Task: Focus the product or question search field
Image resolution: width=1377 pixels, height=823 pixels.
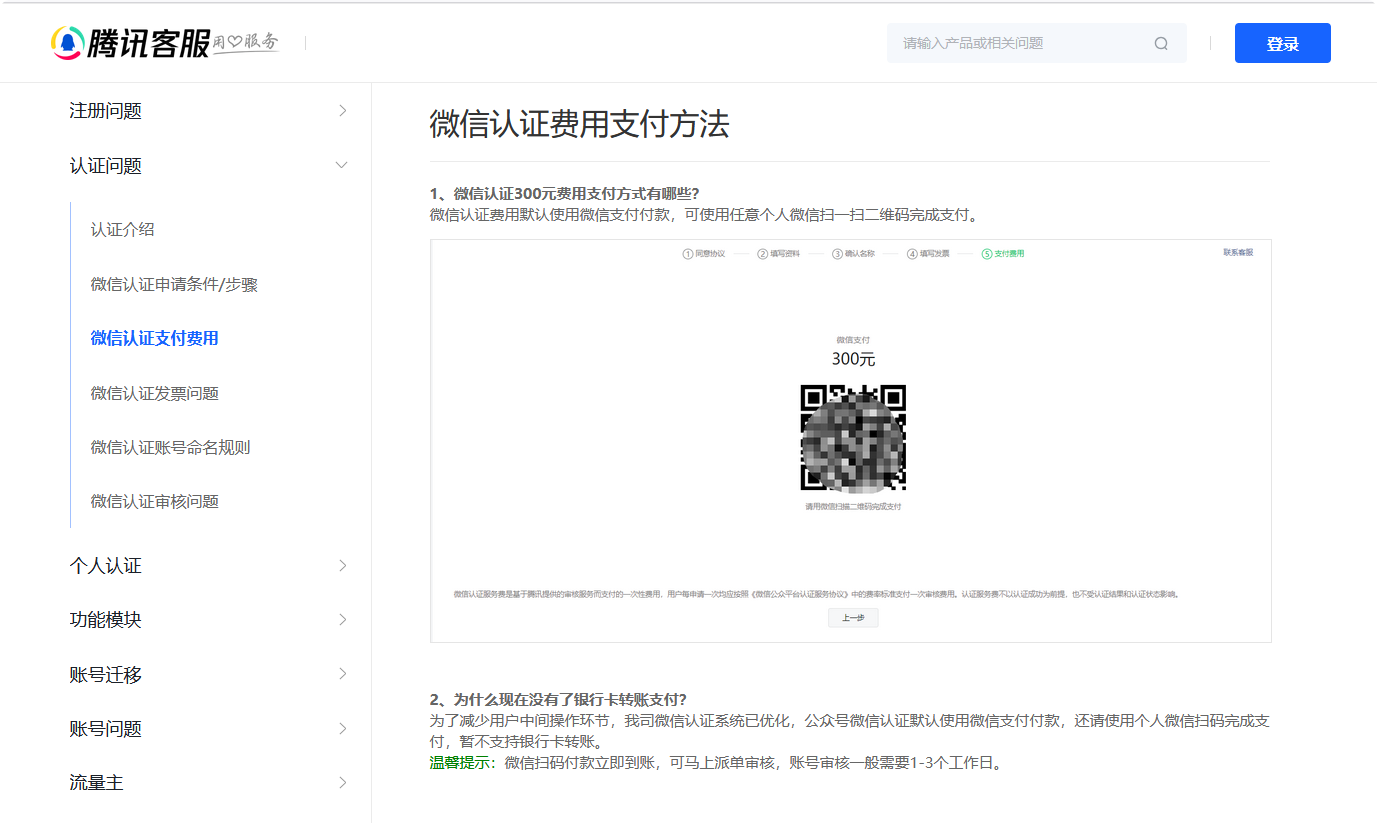Action: [1036, 43]
